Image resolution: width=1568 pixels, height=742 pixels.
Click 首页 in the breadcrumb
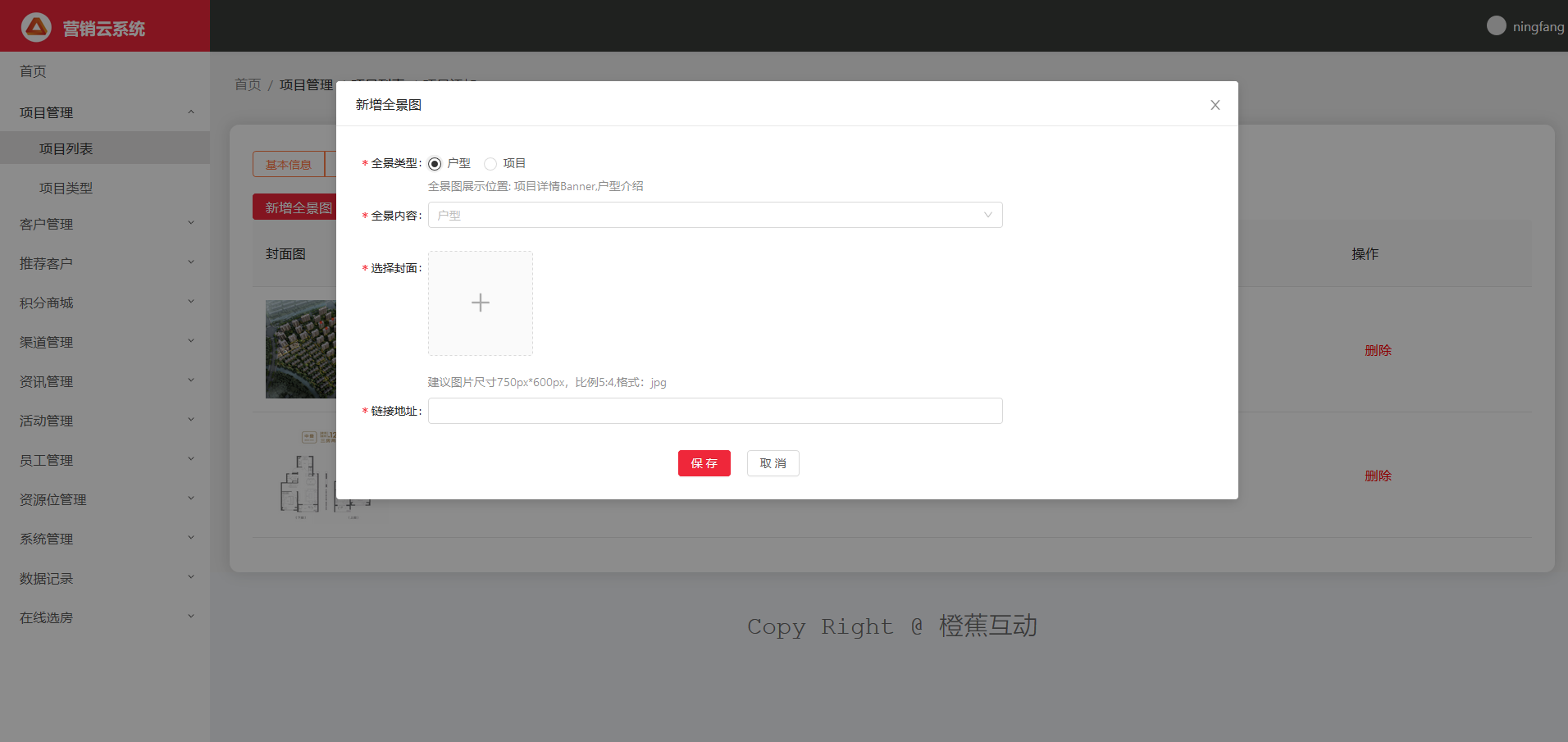click(248, 84)
